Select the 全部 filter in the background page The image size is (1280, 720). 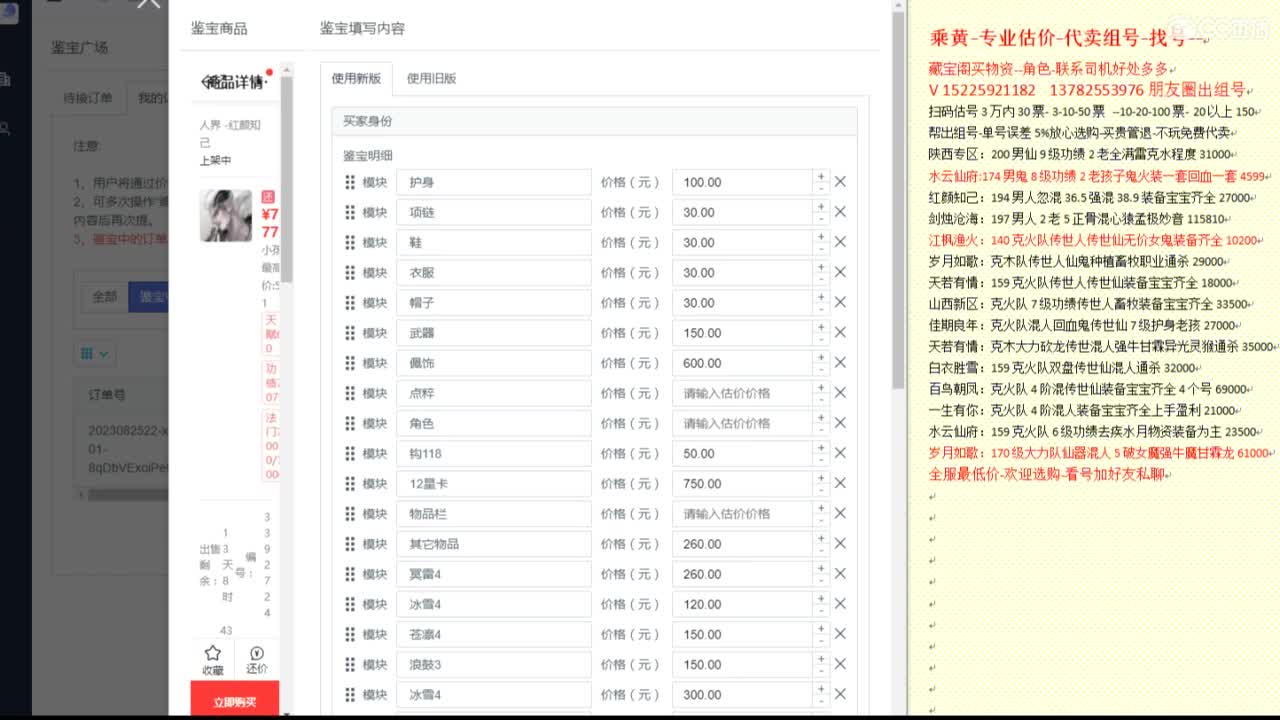pos(104,297)
